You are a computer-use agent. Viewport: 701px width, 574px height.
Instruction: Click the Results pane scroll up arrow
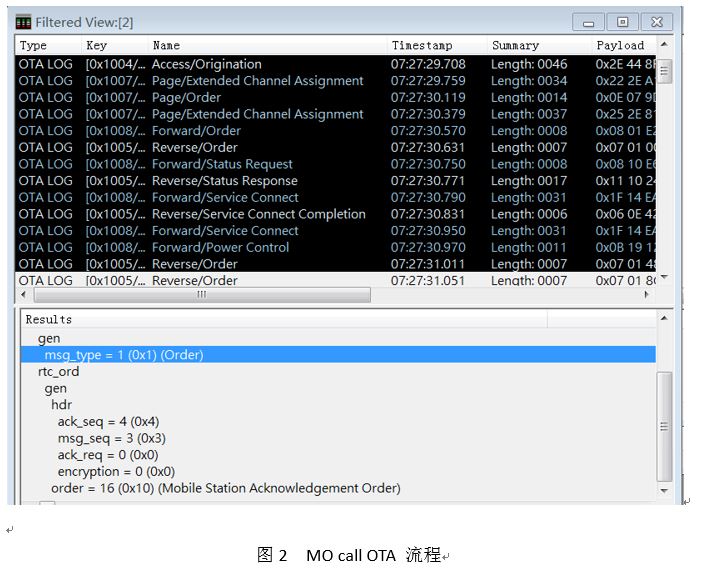tap(664, 318)
